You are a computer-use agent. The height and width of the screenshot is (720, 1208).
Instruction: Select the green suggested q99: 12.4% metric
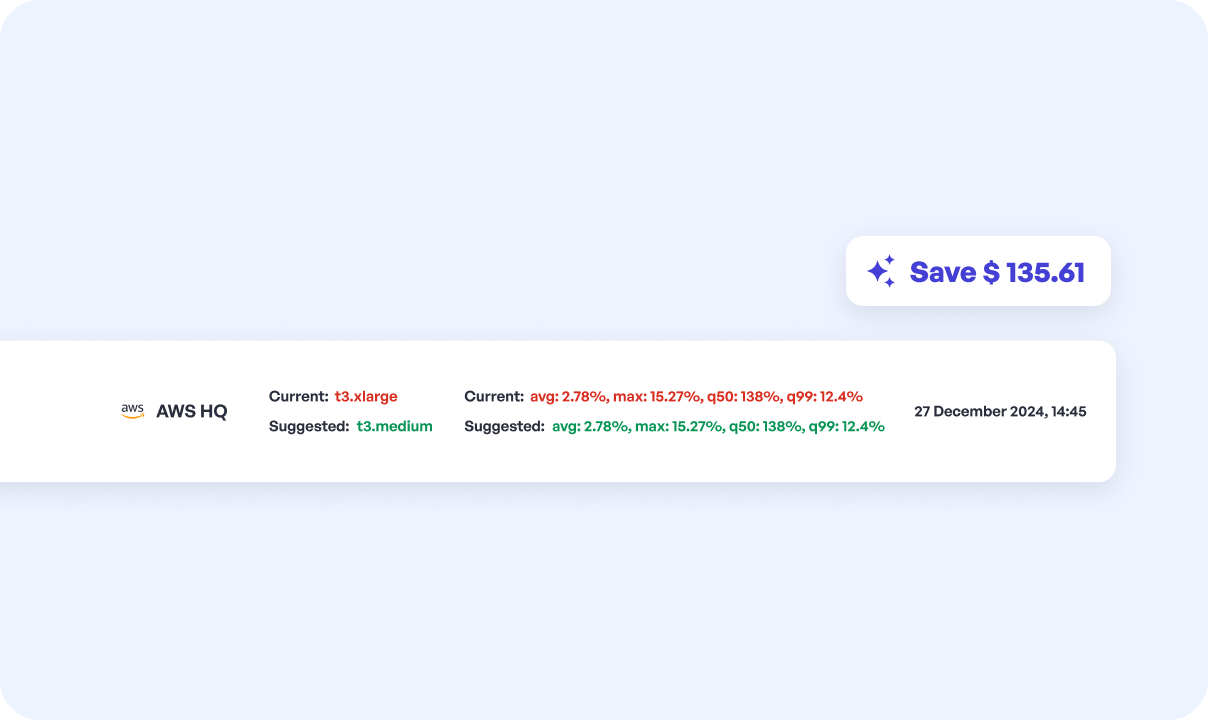tap(846, 426)
